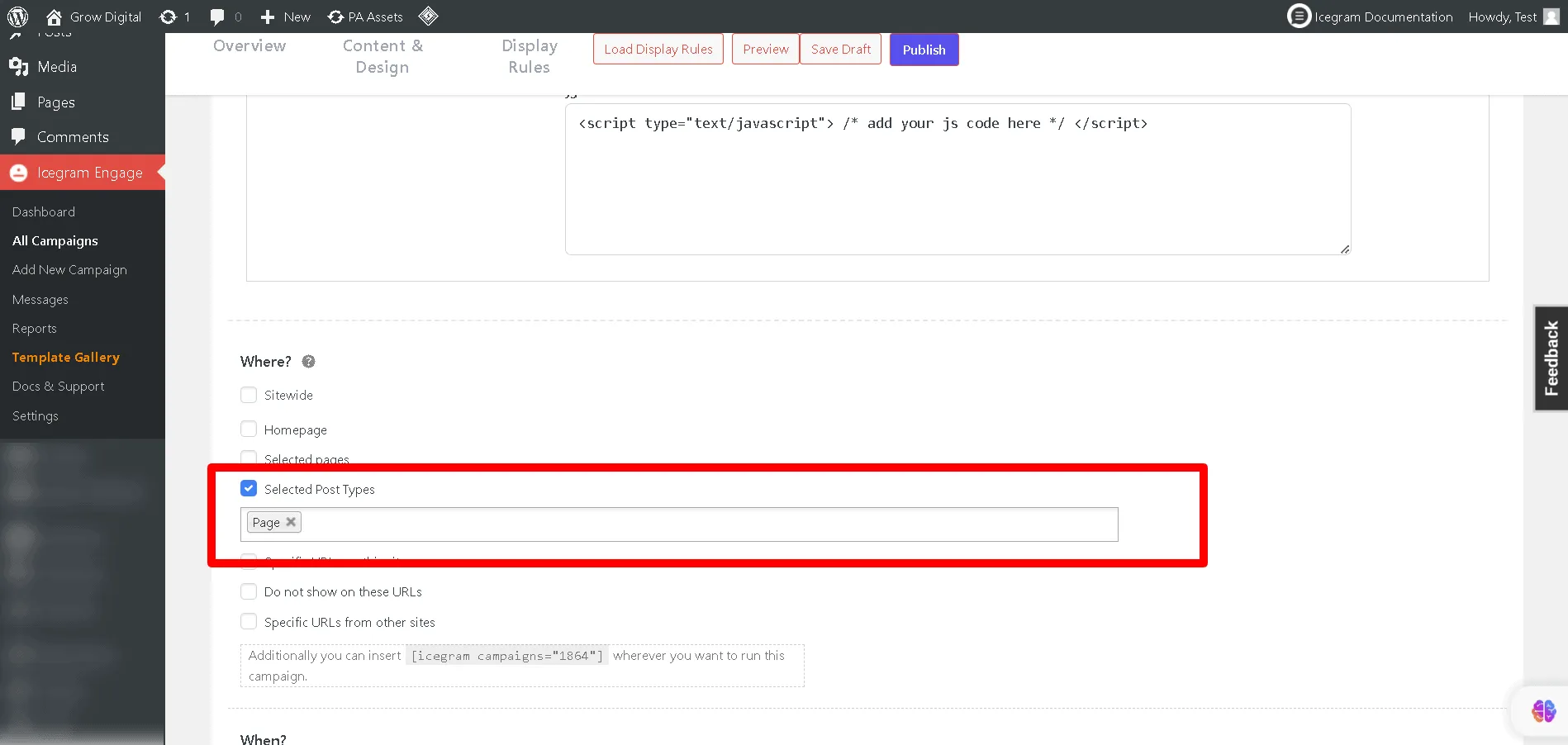The width and height of the screenshot is (1568, 745).
Task: Switch to Content & Design tab
Action: (x=382, y=56)
